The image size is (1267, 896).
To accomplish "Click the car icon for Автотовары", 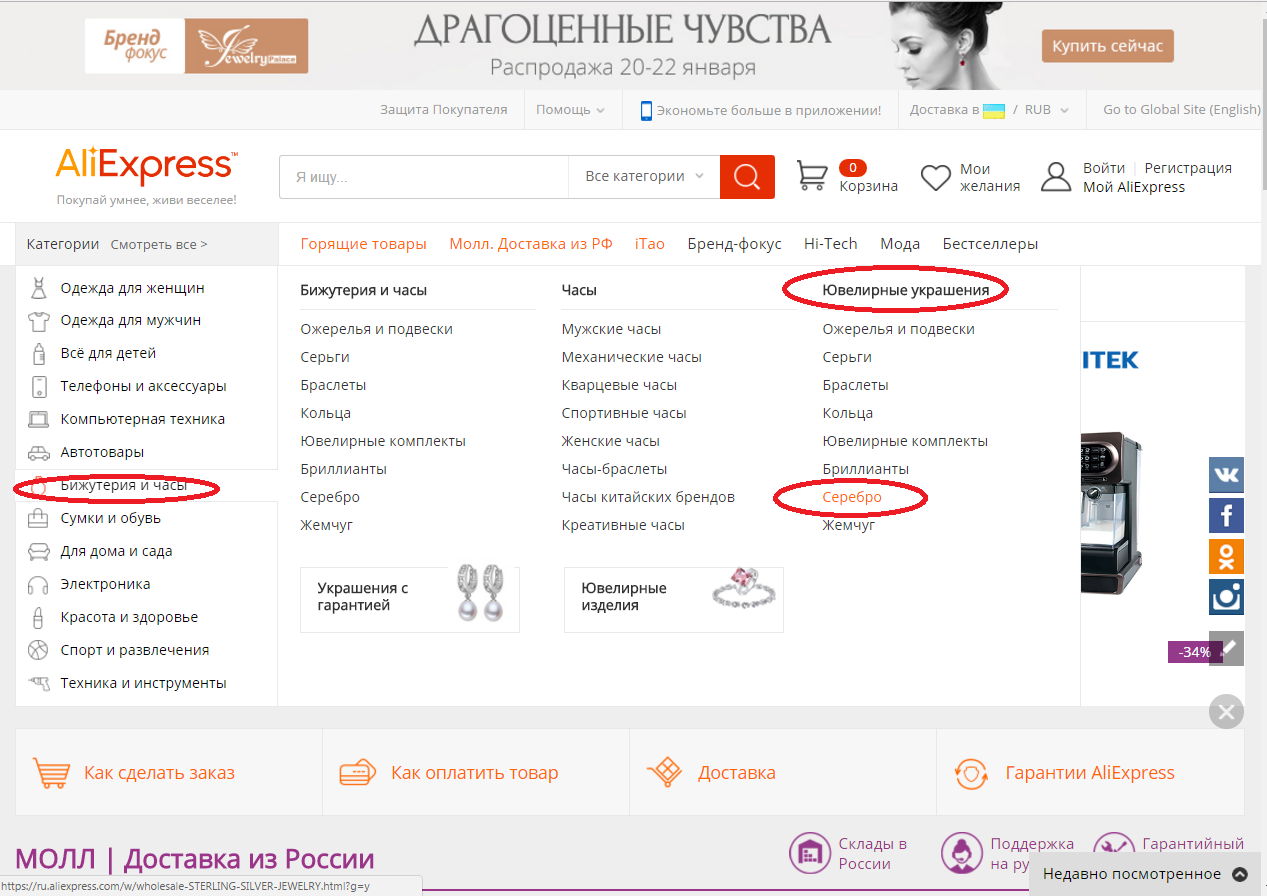I will coord(39,453).
